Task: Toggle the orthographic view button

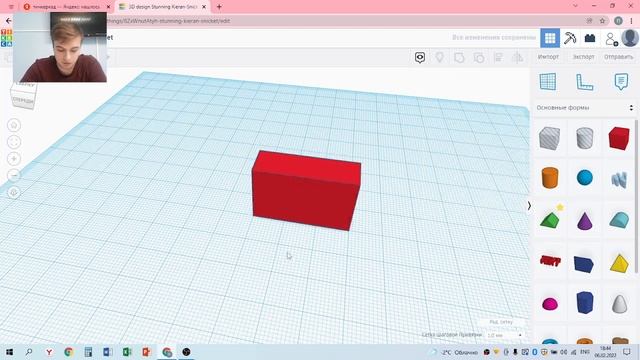Action: (14, 192)
